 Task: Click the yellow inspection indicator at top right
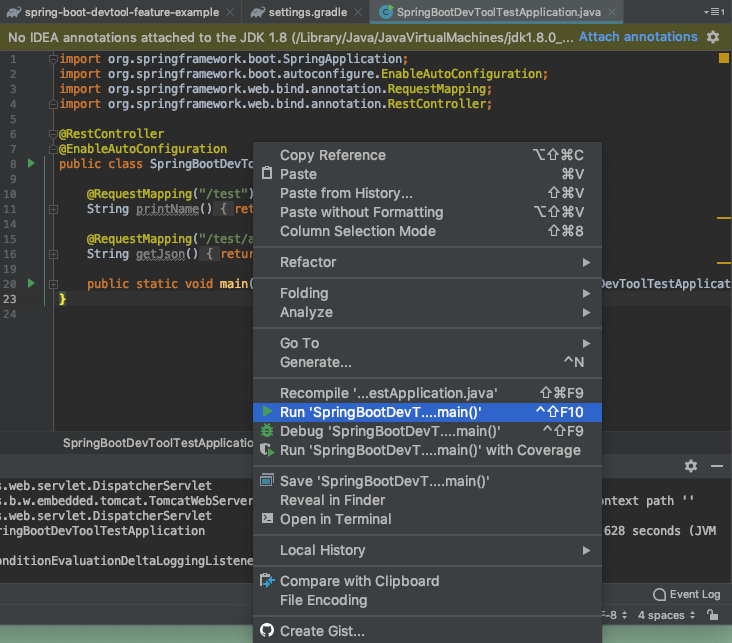[723, 58]
